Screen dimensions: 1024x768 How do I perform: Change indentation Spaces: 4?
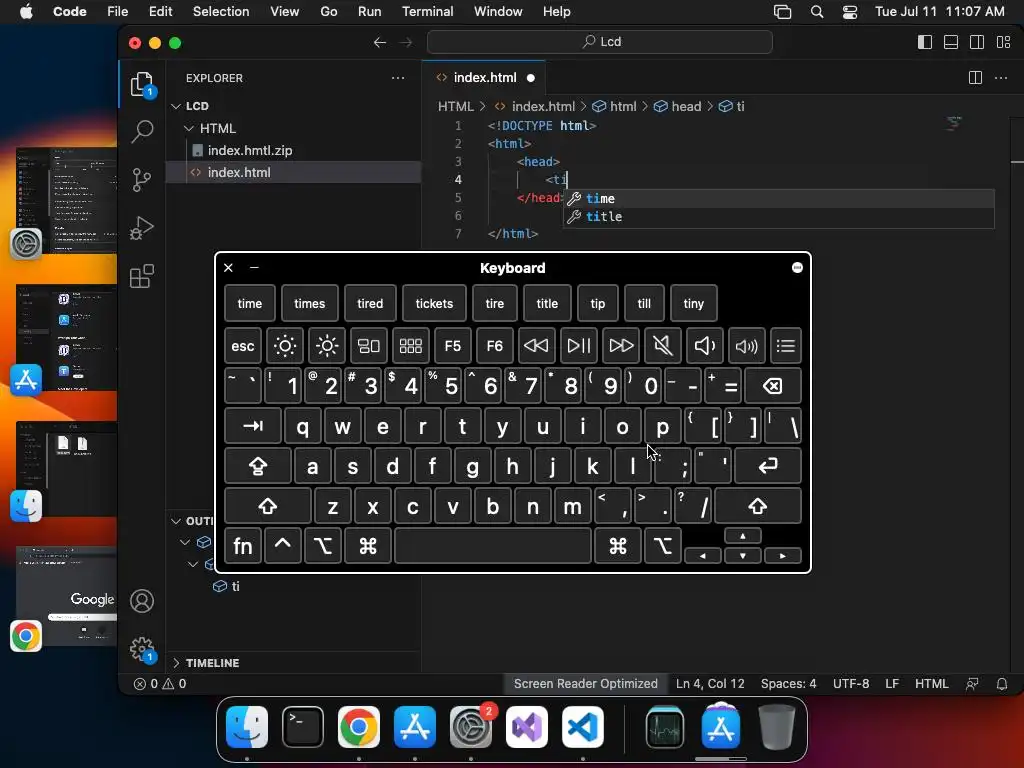[788, 684]
